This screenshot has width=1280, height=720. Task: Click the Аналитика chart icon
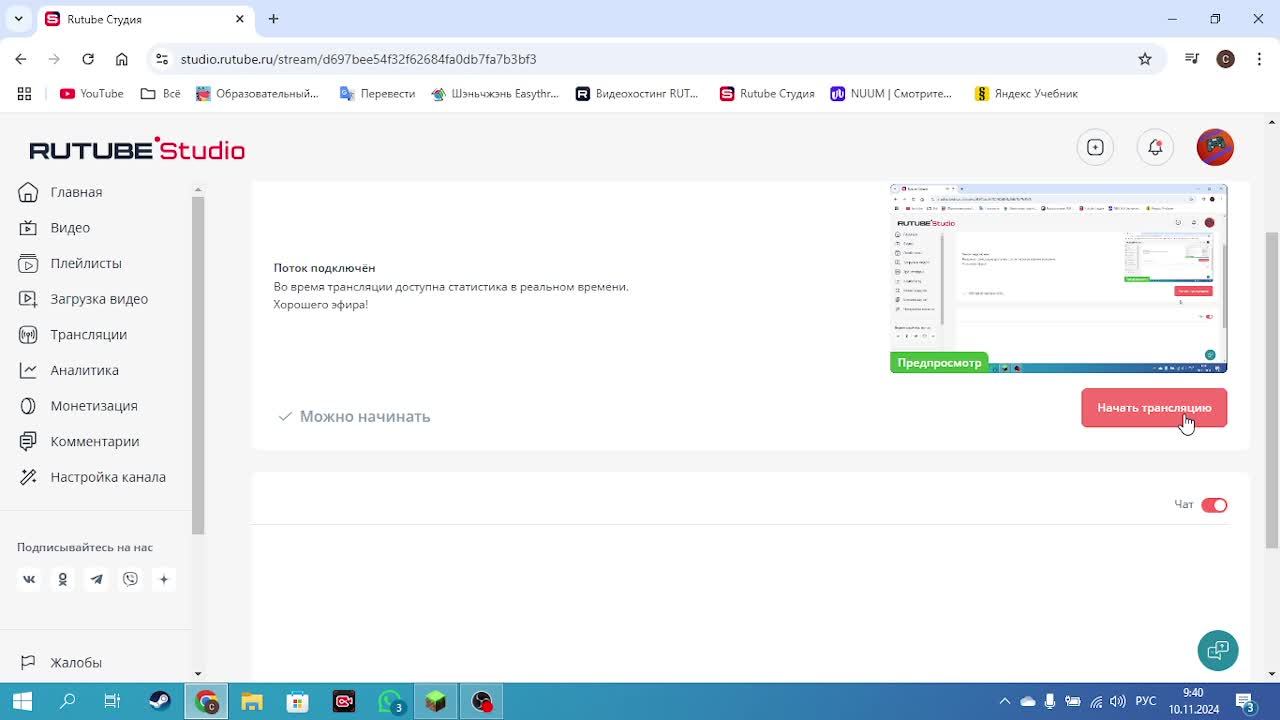pos(29,370)
